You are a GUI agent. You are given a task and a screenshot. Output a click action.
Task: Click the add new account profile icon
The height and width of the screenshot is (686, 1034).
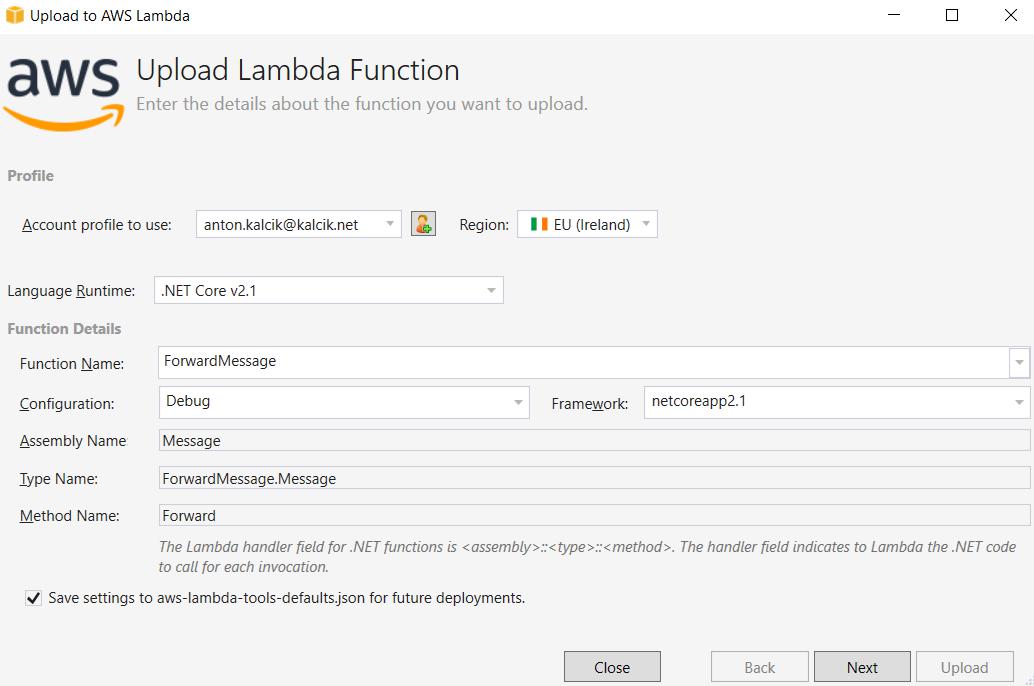pos(423,224)
